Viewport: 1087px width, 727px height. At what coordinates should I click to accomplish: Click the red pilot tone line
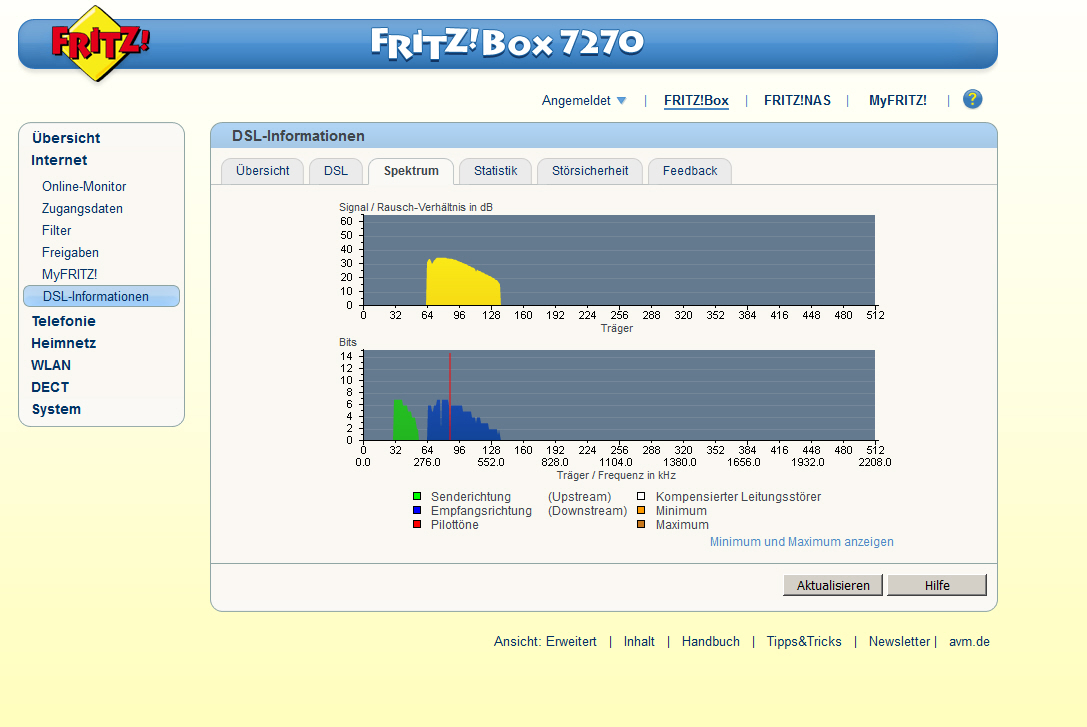450,396
